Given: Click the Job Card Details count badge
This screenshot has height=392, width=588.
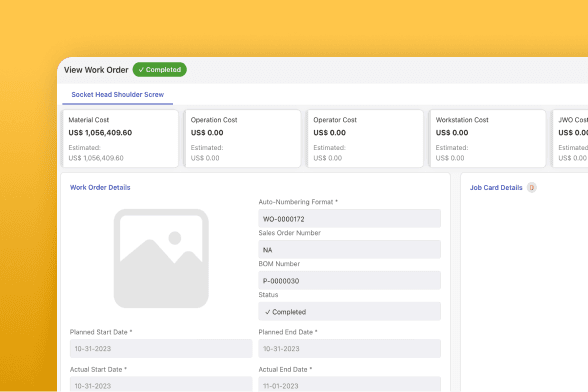Looking at the screenshot, I should point(531,187).
